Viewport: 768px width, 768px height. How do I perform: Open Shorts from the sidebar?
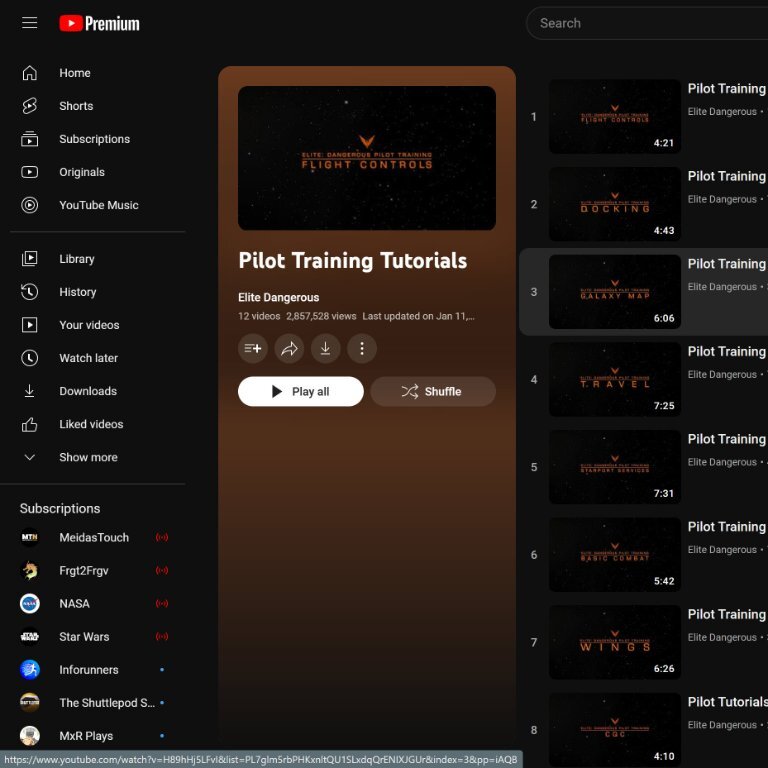[76, 106]
